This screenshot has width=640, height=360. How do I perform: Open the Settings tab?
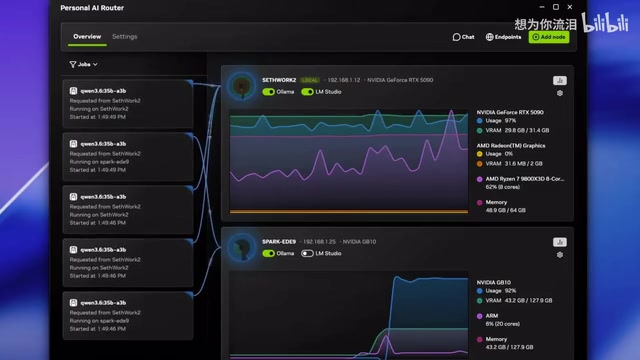tap(124, 37)
